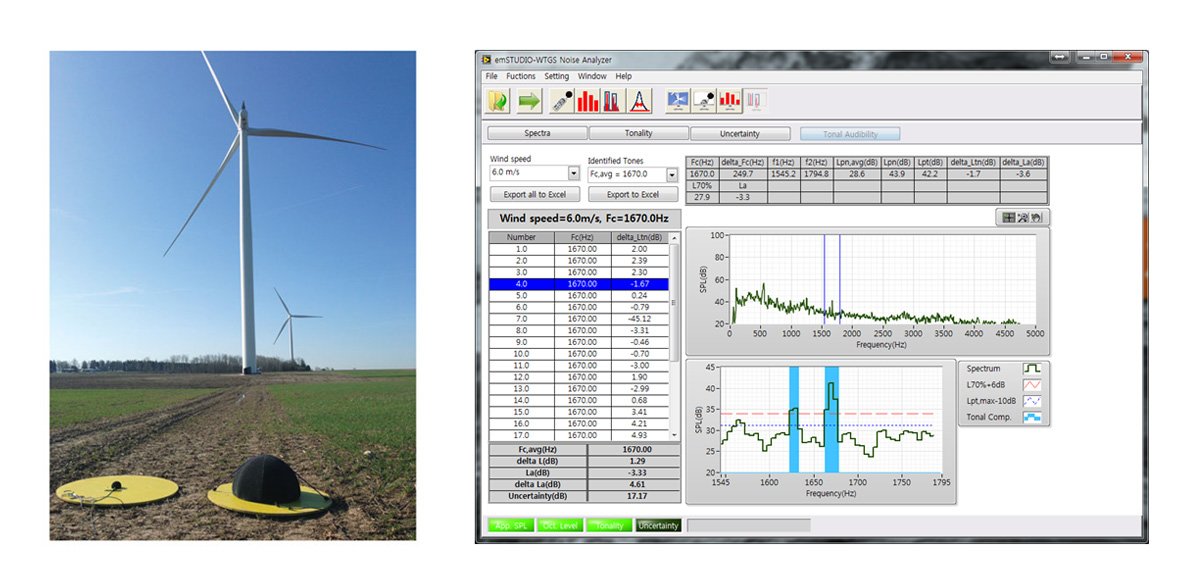Click the microphone probe toolbar icon

[560, 100]
